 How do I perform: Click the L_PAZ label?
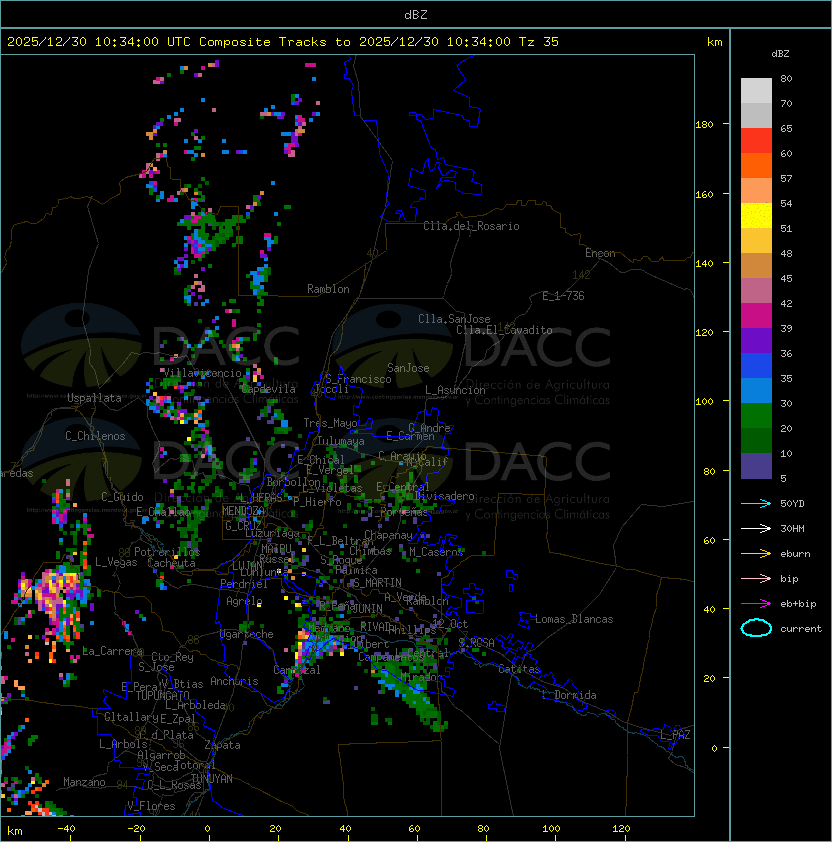coord(675,735)
